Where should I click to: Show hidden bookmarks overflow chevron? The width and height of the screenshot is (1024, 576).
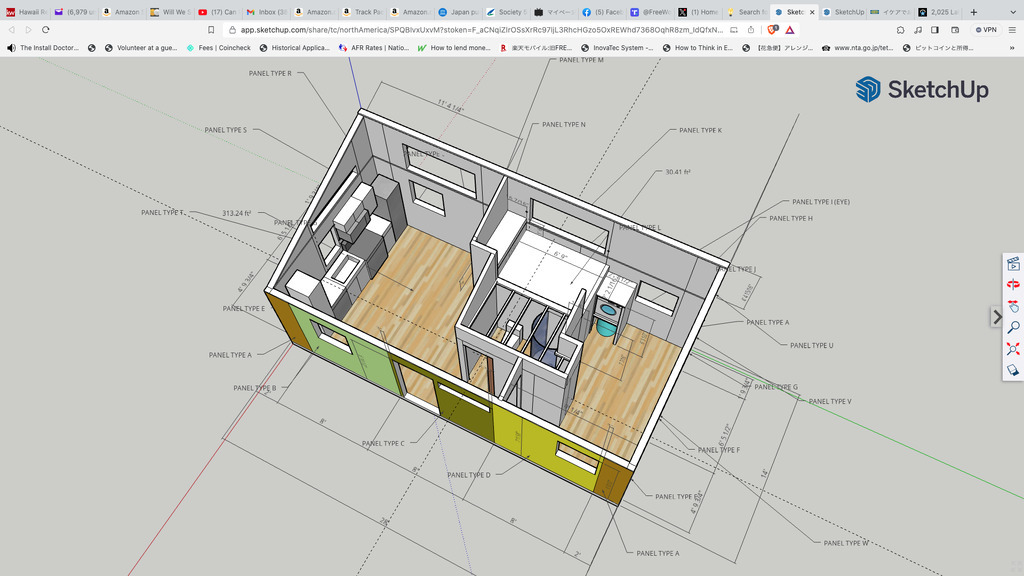tap(1012, 47)
